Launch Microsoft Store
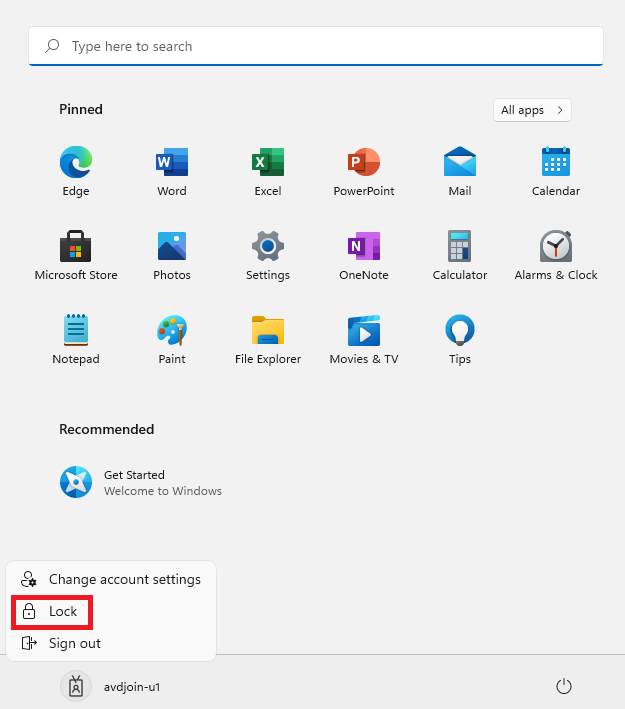Viewport: 625px width, 709px height. (x=76, y=255)
